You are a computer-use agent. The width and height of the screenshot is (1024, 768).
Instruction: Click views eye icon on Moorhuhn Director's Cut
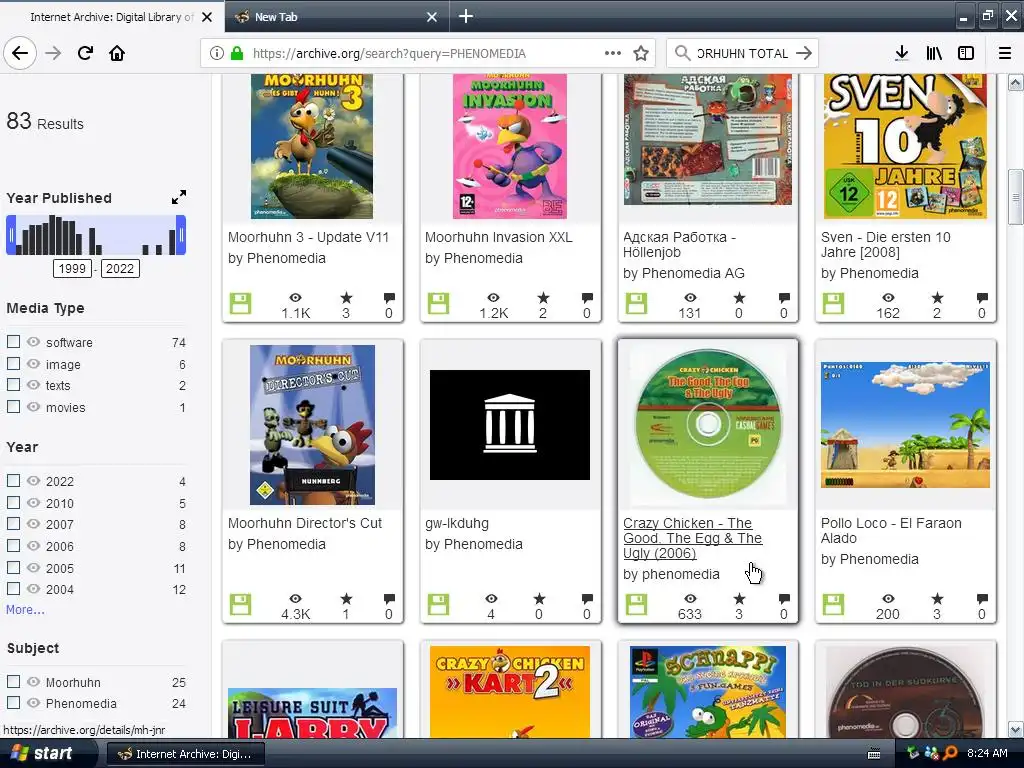pyautogui.click(x=295, y=599)
